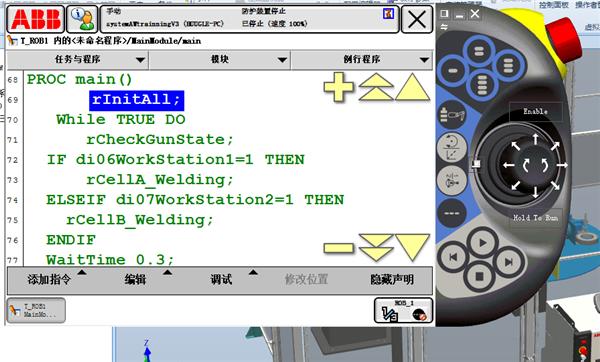Click the Stop button on pendant
The image size is (600, 362).
pos(479,276)
